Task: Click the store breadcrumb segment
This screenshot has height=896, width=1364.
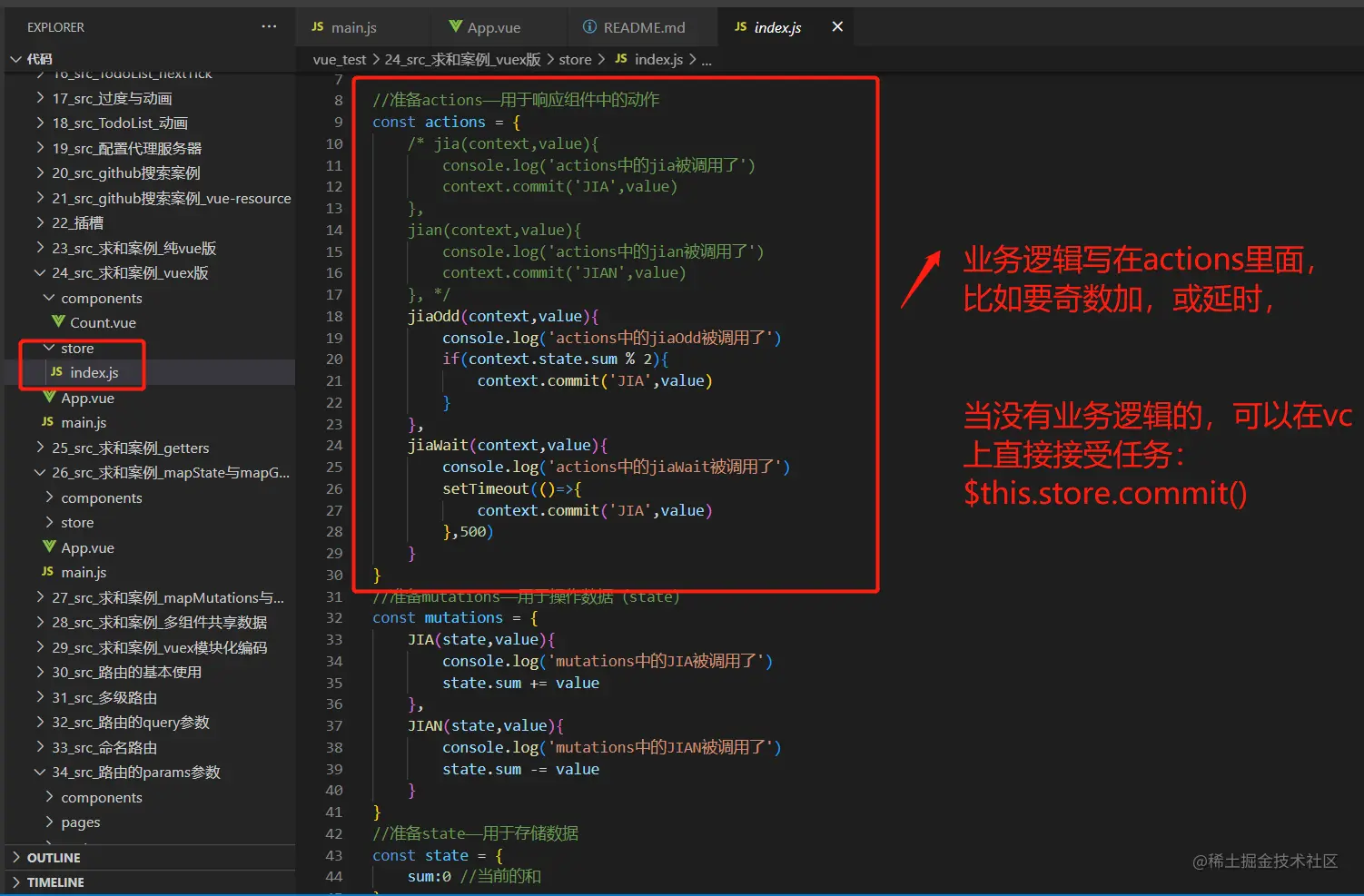Action: pyautogui.click(x=575, y=60)
